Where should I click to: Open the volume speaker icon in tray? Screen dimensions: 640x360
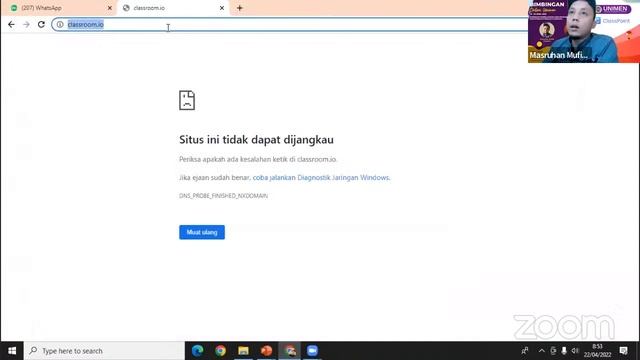575,351
